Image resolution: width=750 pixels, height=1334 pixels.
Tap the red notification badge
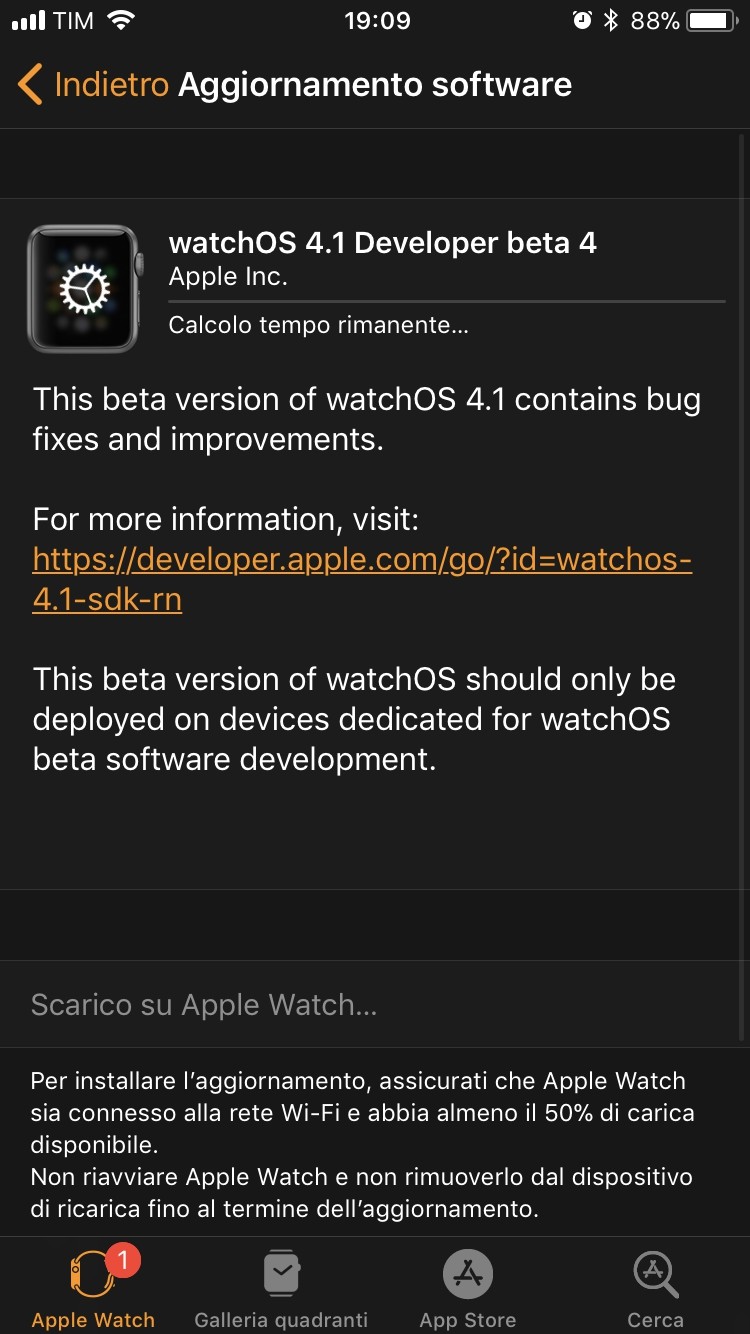point(123,1261)
